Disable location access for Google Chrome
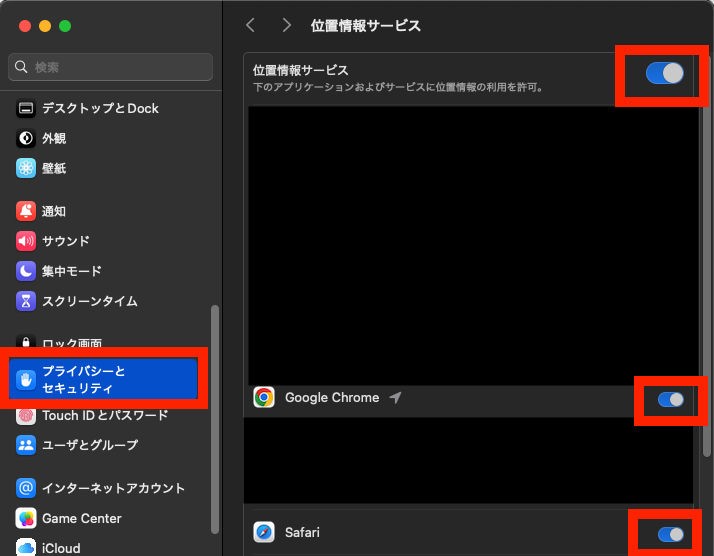Viewport: 714px width, 556px height. 670,399
